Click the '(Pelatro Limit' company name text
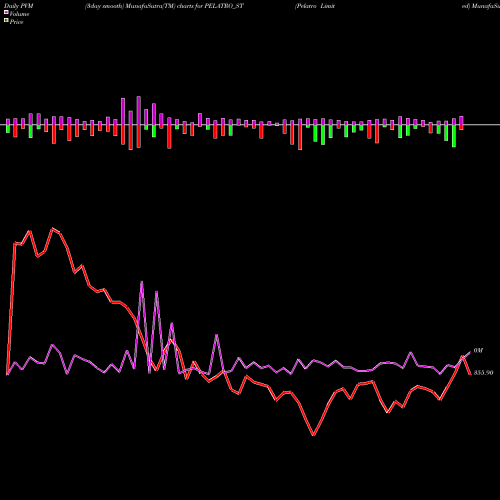The image size is (500, 500). pos(315,6)
